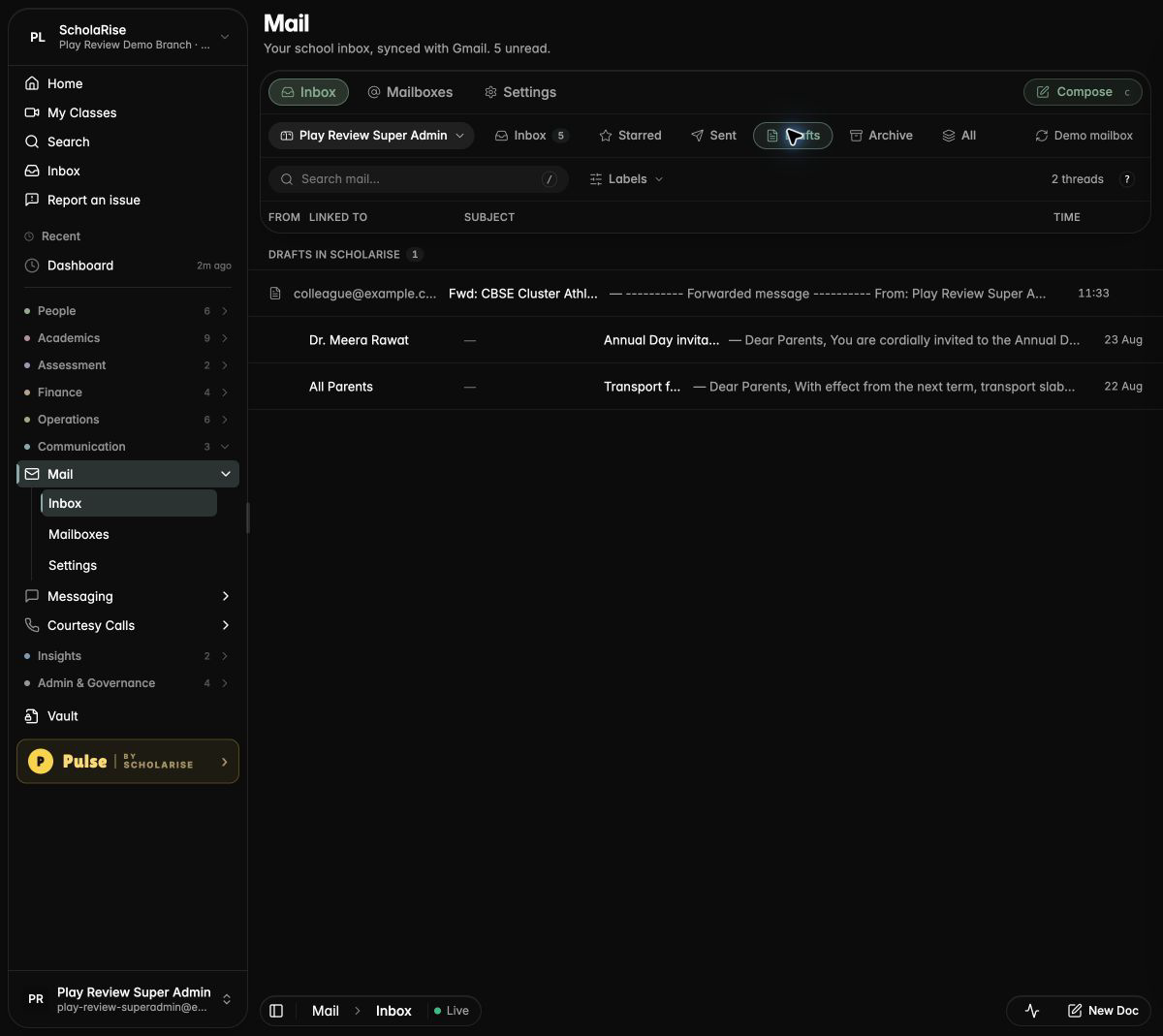Open the Archive folder
This screenshot has height=1036, width=1163.
[x=881, y=136]
